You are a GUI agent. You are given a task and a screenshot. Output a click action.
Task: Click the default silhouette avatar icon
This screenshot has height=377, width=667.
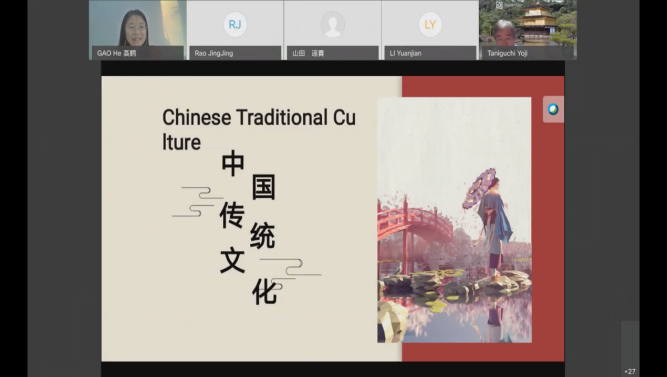(333, 25)
